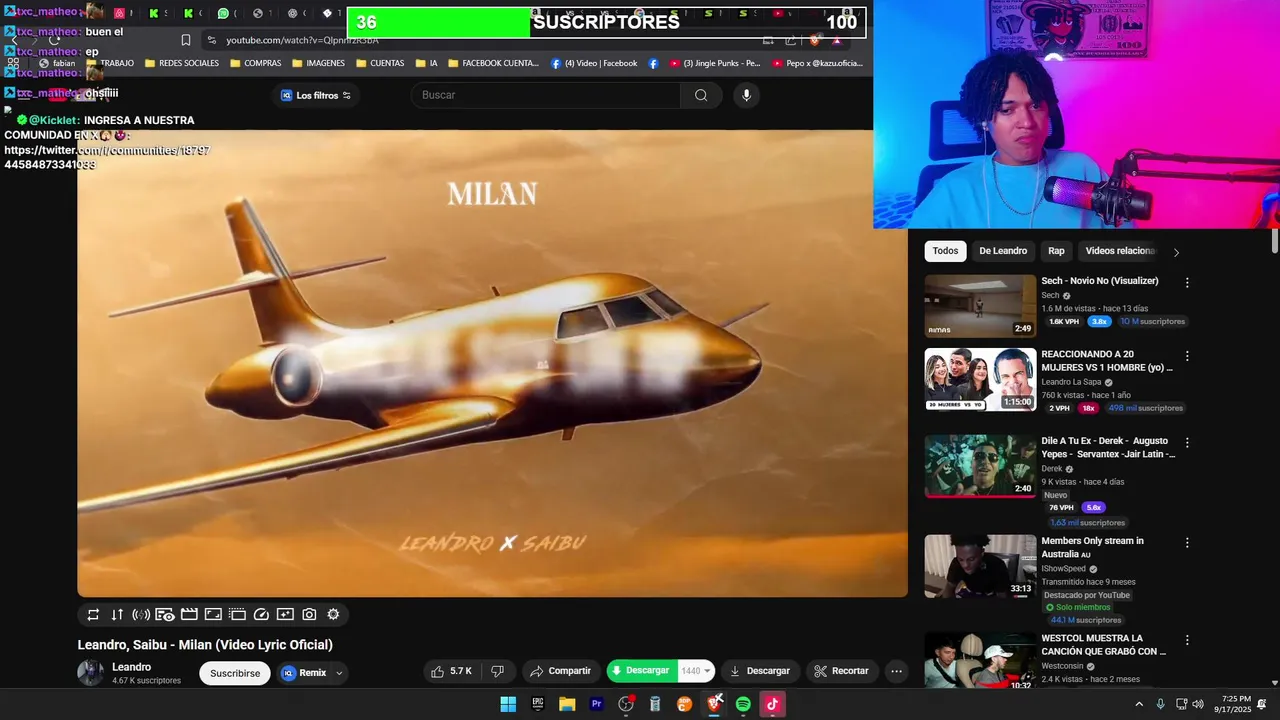1280x720 pixels.
Task: Open the Dile A Tu Ex video thumbnail
Action: (980, 466)
